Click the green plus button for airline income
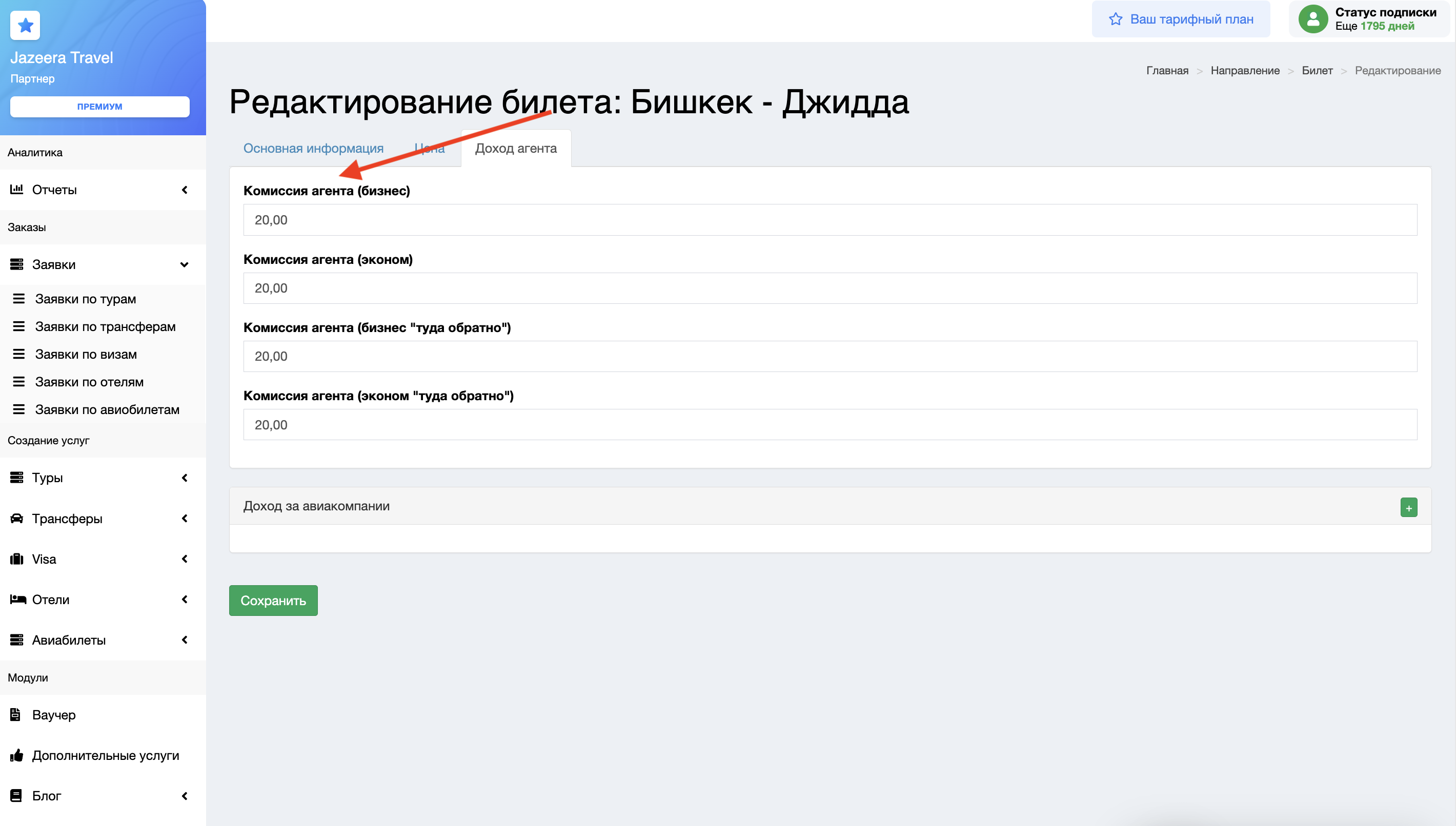The image size is (1456, 826). click(1408, 507)
